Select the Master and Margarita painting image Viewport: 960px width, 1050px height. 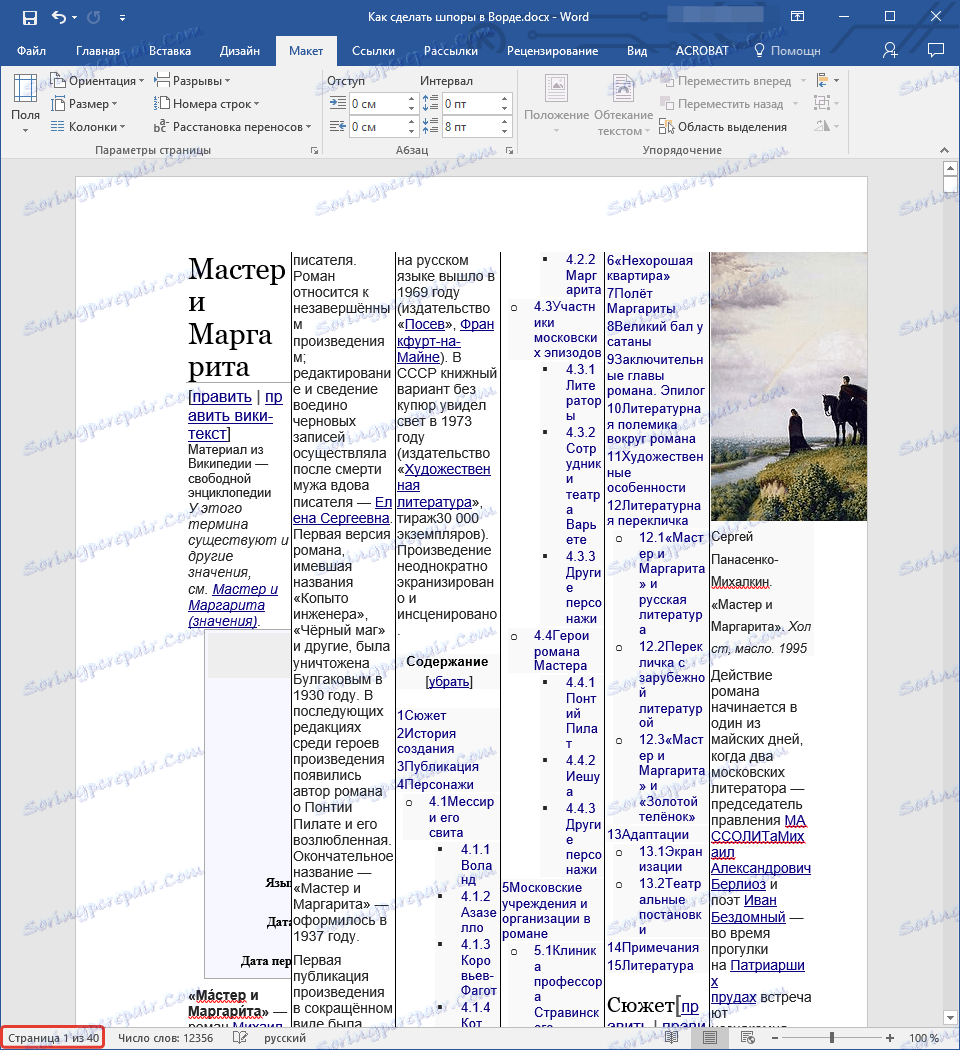click(789, 386)
